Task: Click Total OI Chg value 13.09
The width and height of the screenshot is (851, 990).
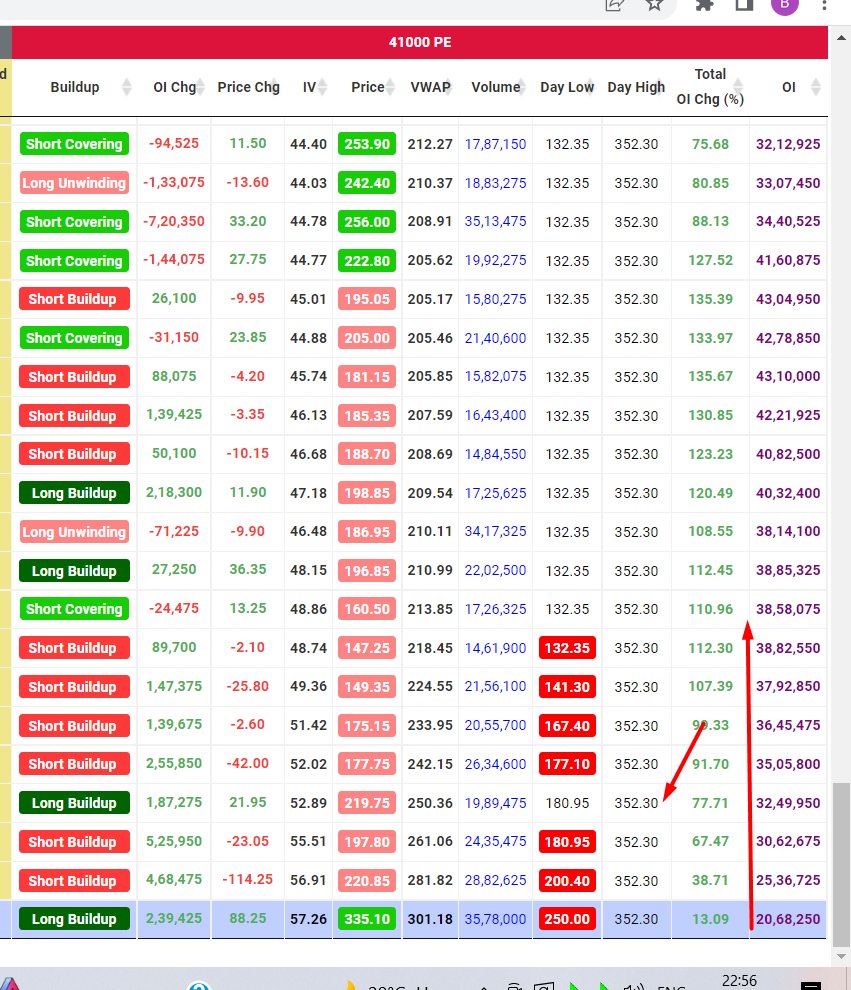Action: tap(710, 919)
